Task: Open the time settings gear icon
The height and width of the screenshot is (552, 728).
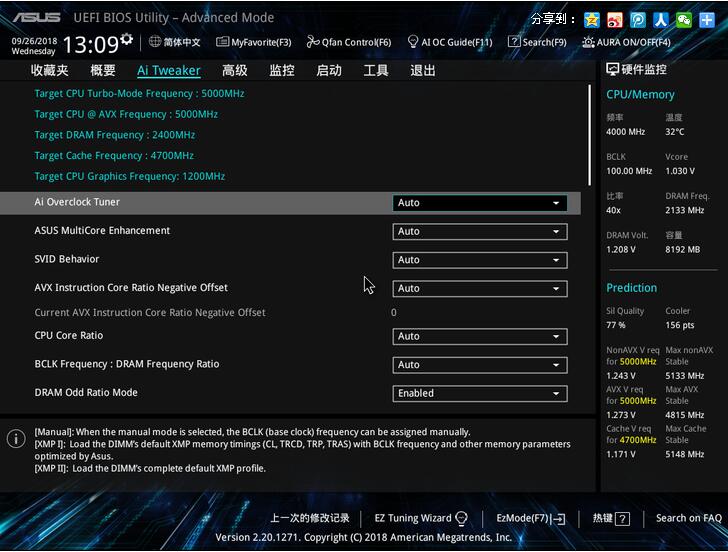Action: click(x=126, y=39)
